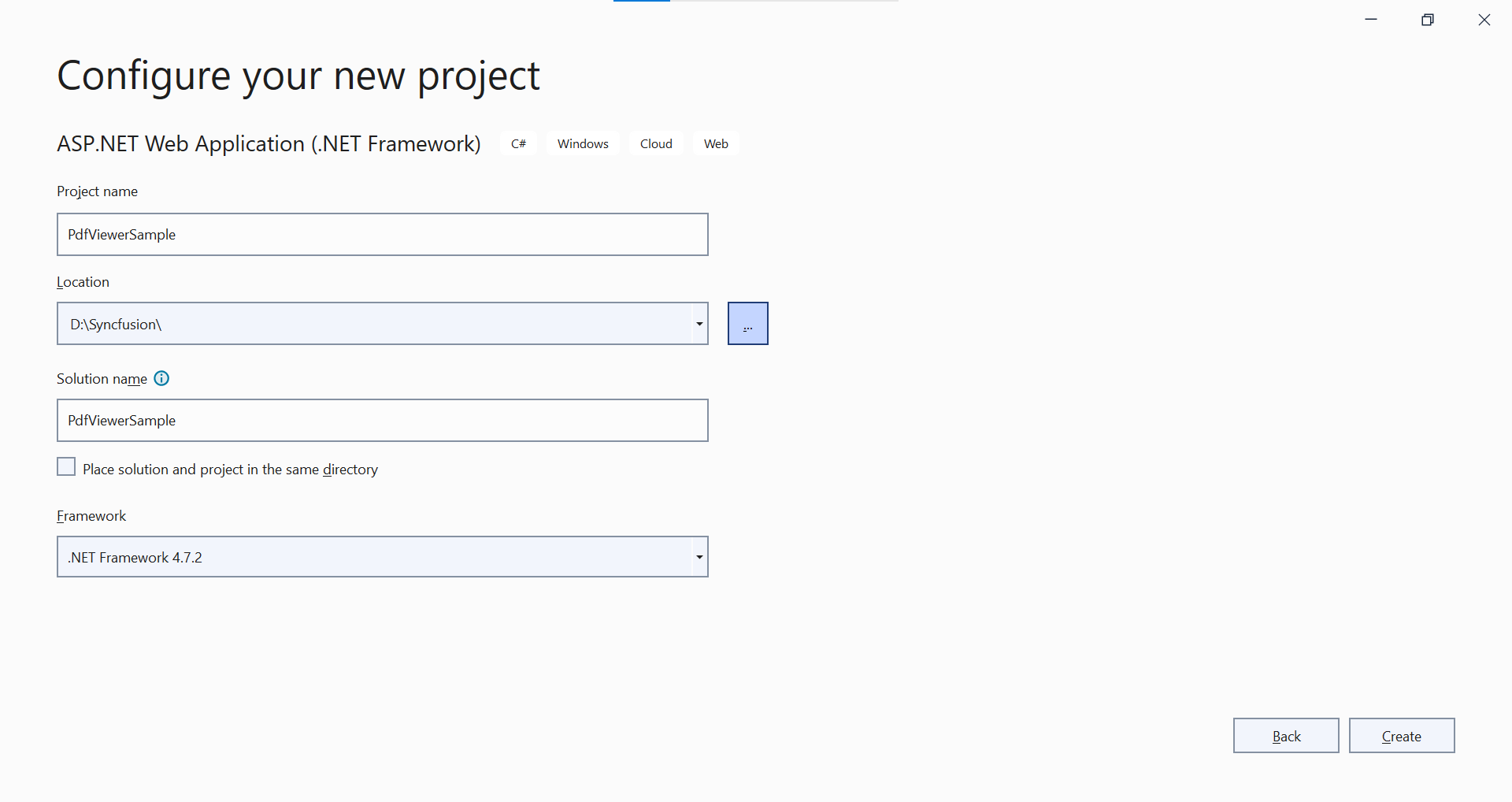Click the 'Place solution and project' label text
The width and height of the screenshot is (1512, 802).
click(230, 470)
